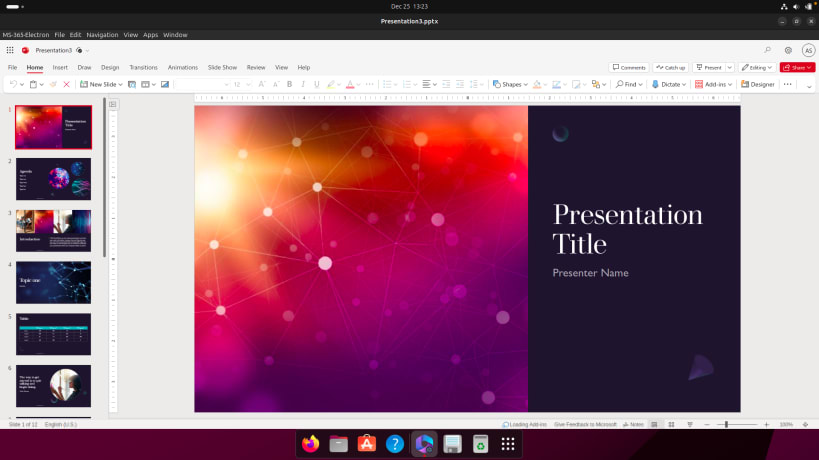Click the Shape Effects icon

pyautogui.click(x=576, y=84)
